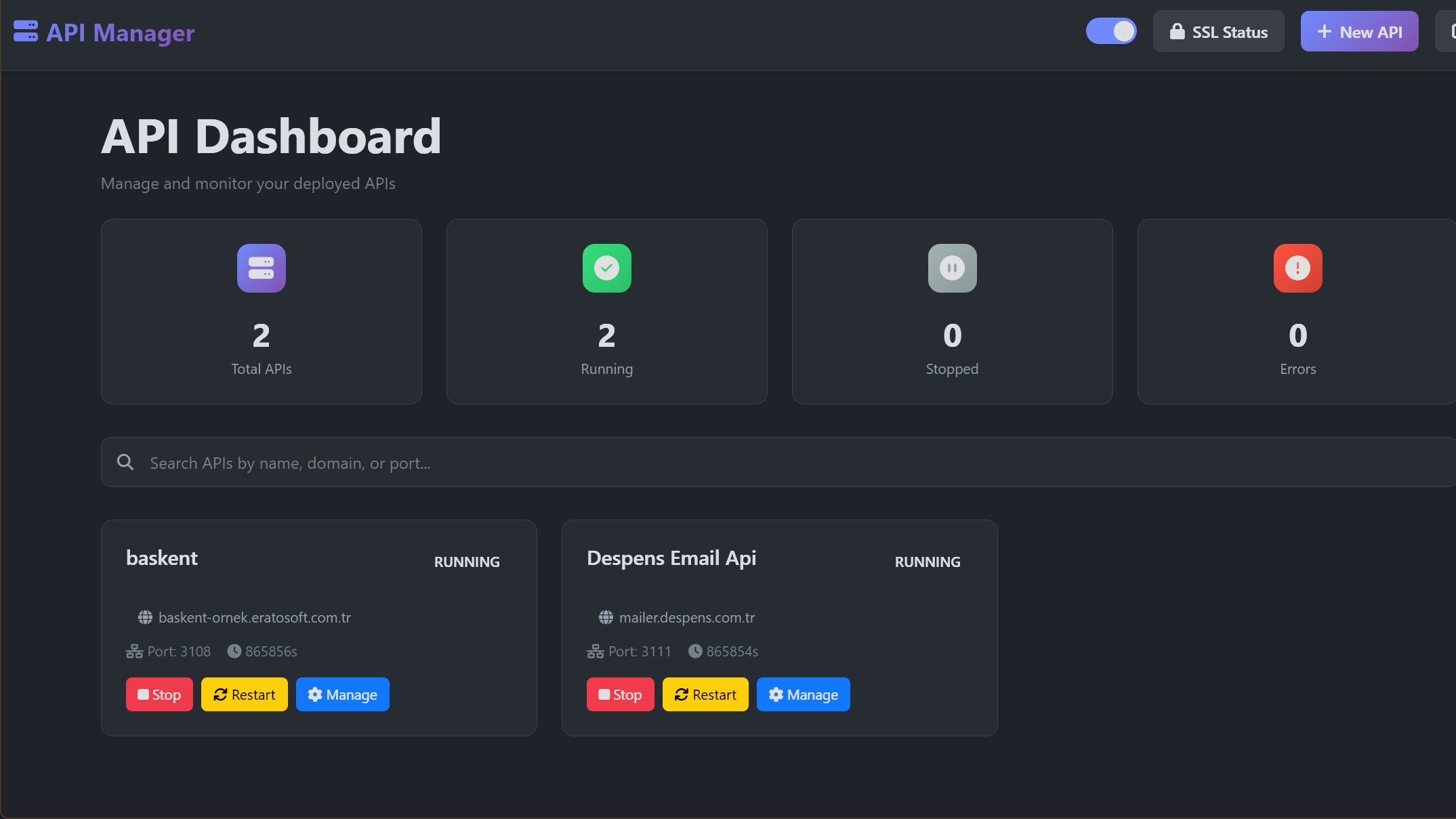
Task: Click the server icon on Total APIs card
Action: click(x=261, y=268)
